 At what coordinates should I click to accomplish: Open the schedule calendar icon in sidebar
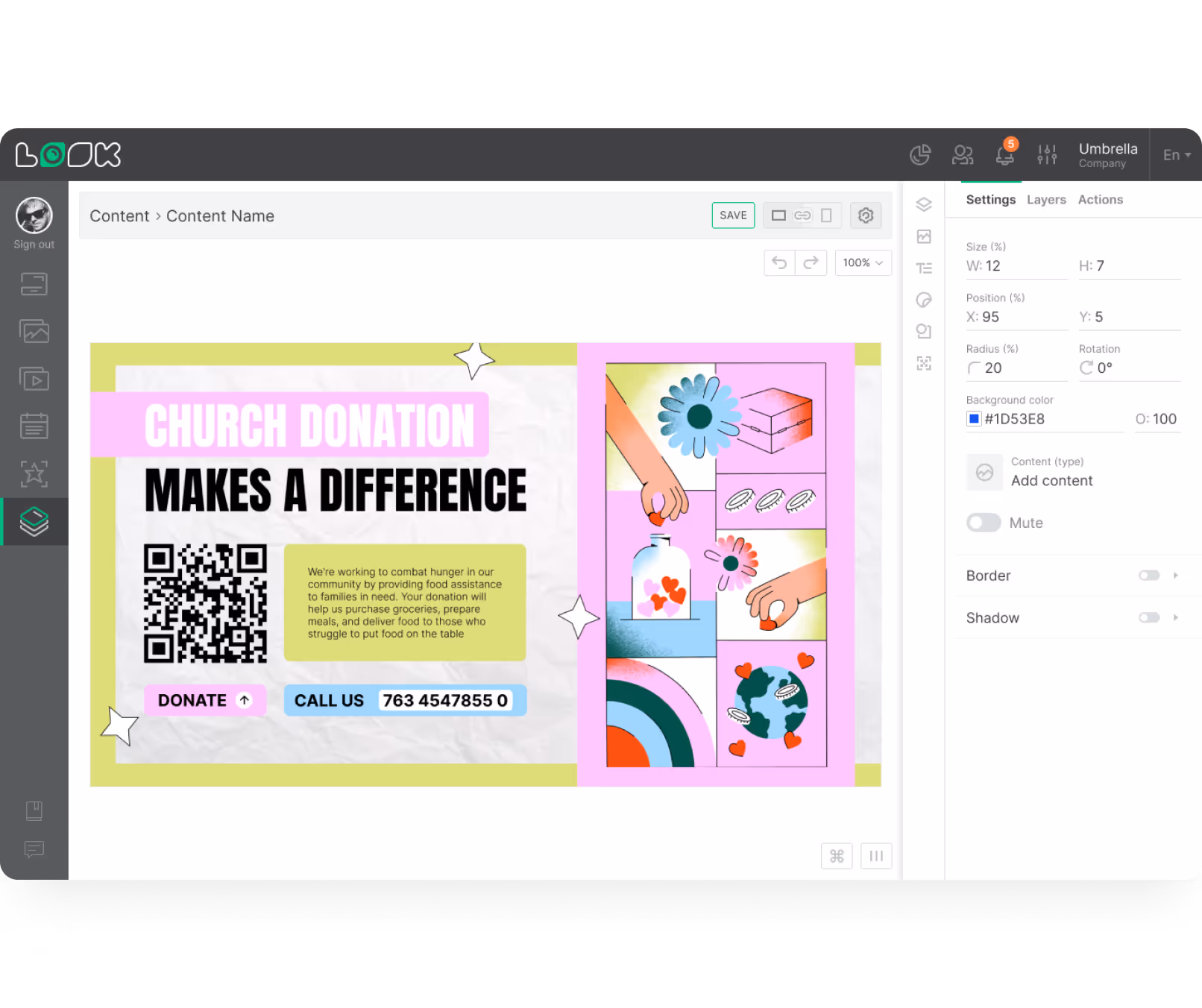pos(34,426)
